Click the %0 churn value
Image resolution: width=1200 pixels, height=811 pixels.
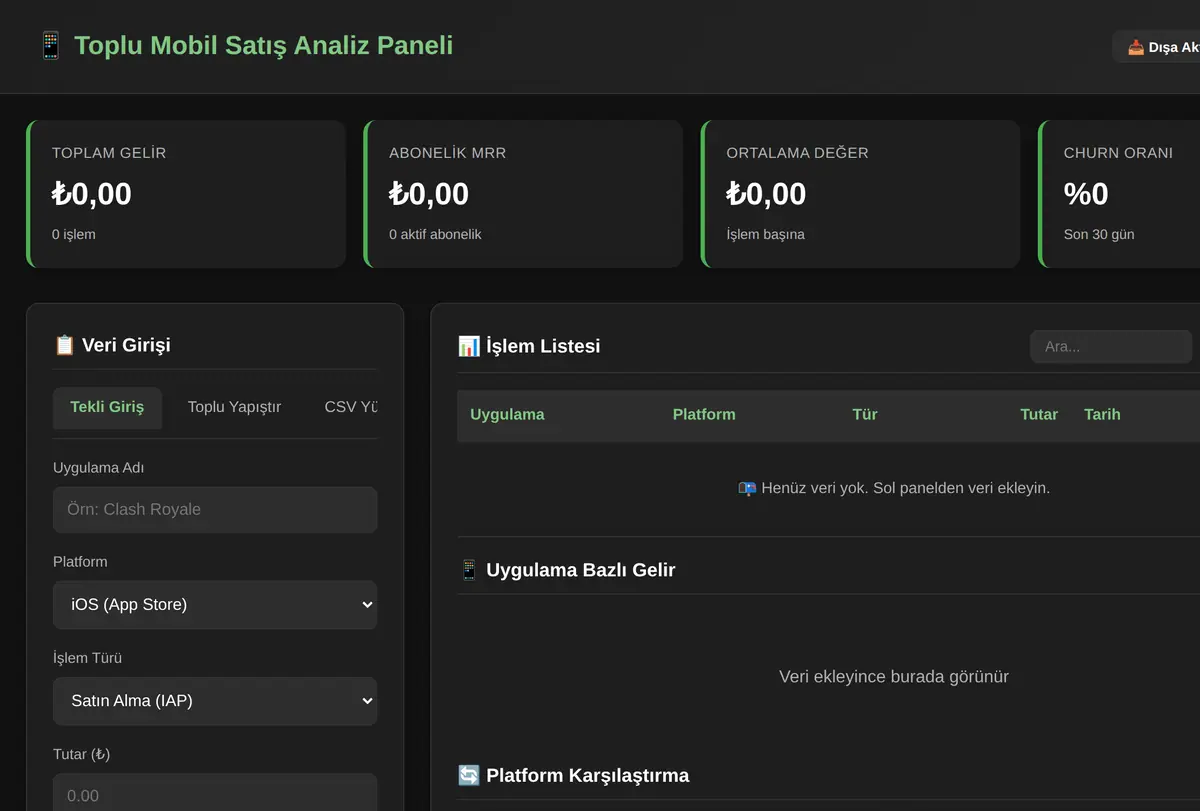[1086, 194]
